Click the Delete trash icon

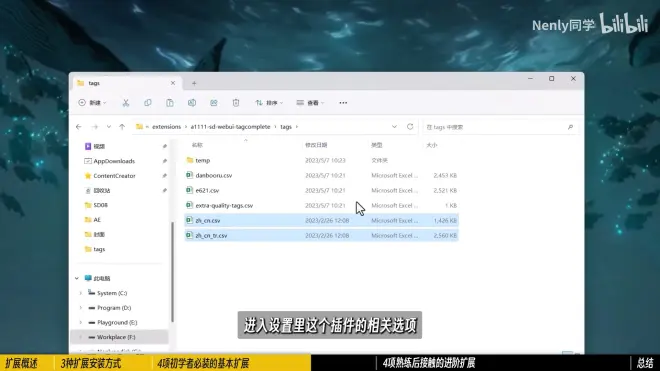236,103
